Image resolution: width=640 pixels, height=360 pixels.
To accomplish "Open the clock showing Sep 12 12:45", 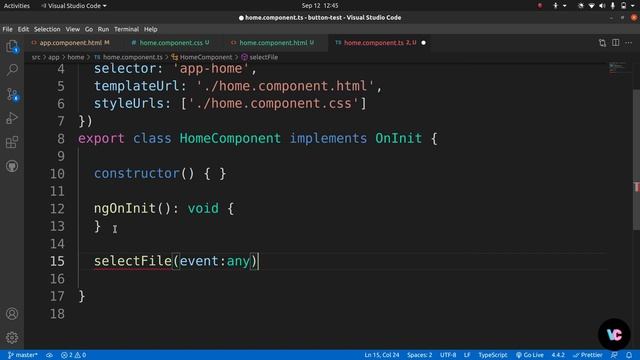I will pyautogui.click(x=320, y=6).
